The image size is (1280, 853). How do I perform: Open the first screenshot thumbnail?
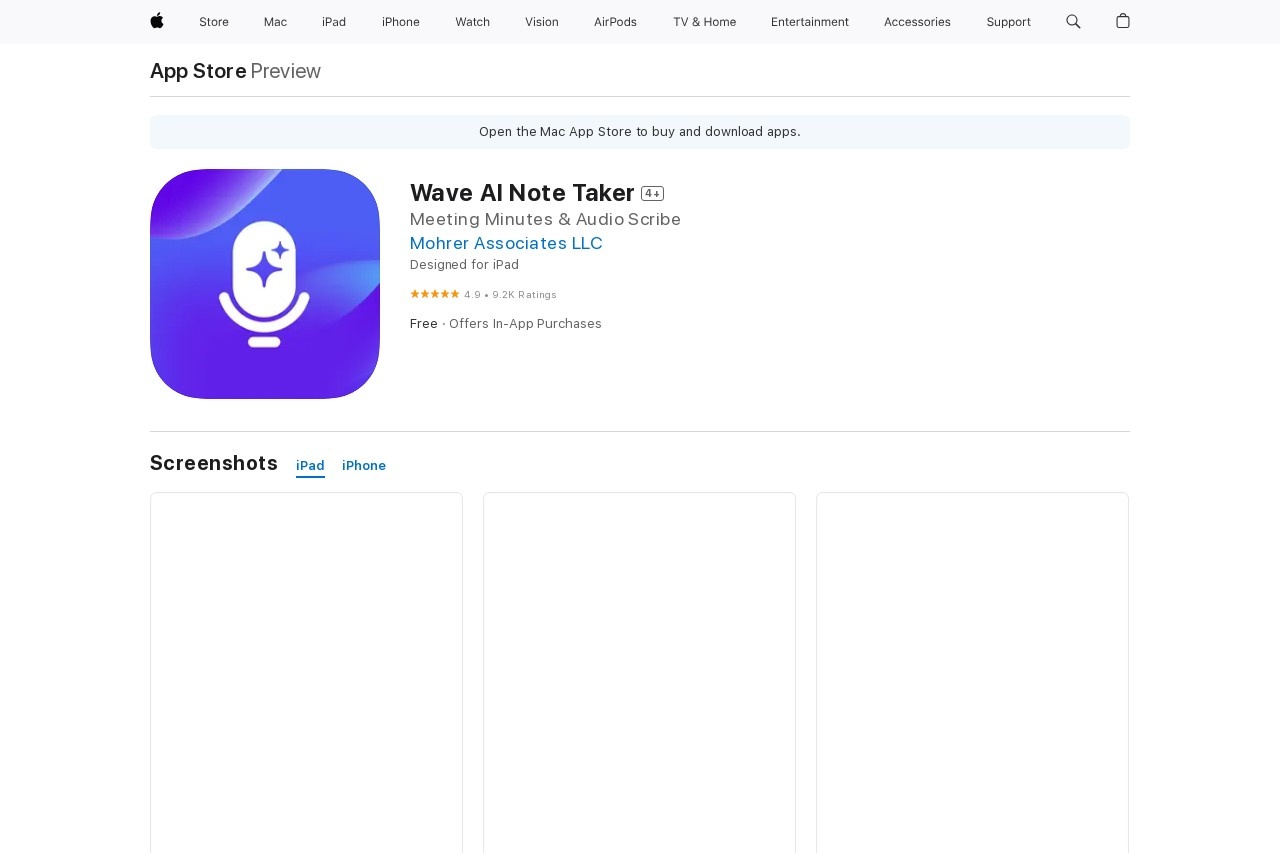(306, 672)
